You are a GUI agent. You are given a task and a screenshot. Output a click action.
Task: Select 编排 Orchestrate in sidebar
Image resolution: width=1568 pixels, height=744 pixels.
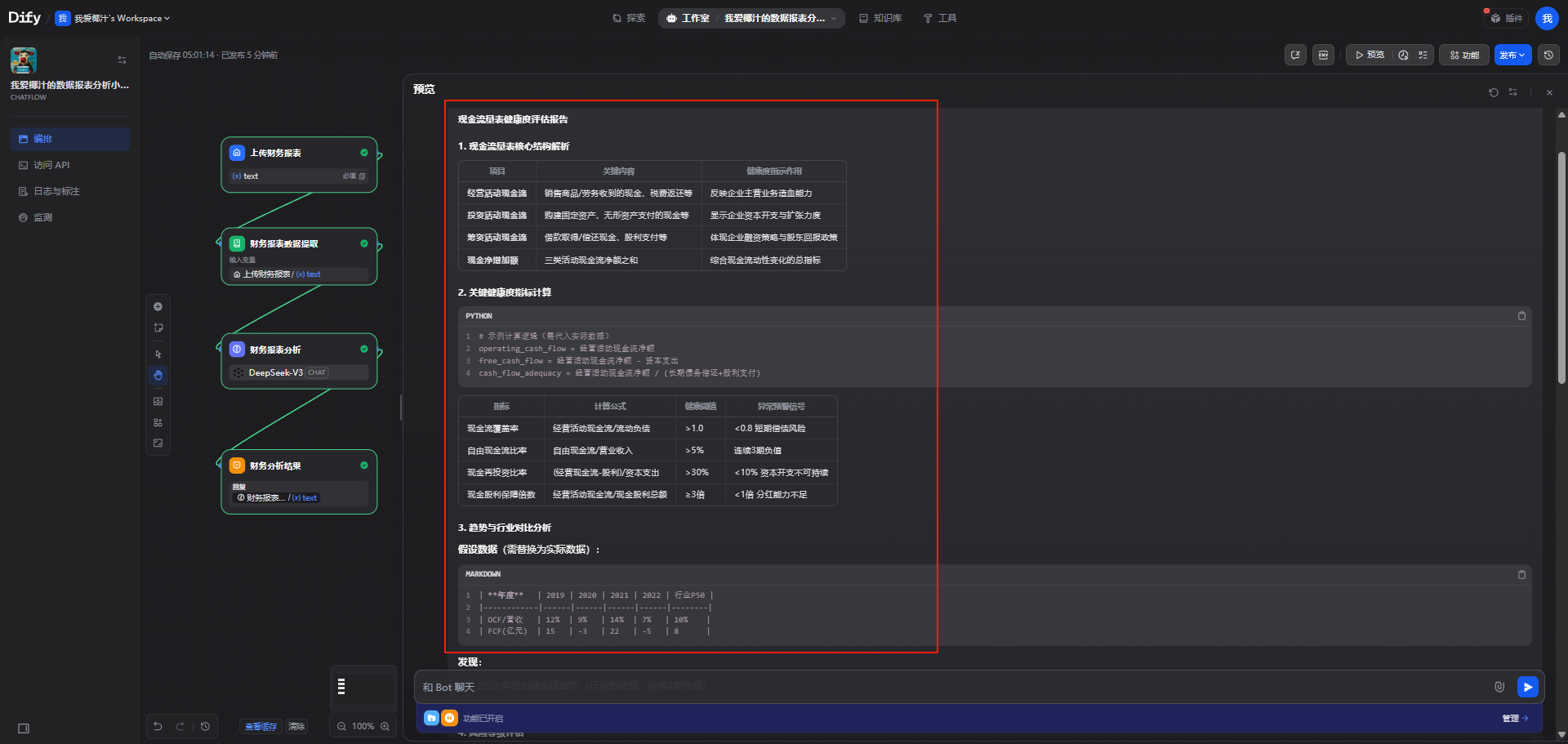(70, 139)
